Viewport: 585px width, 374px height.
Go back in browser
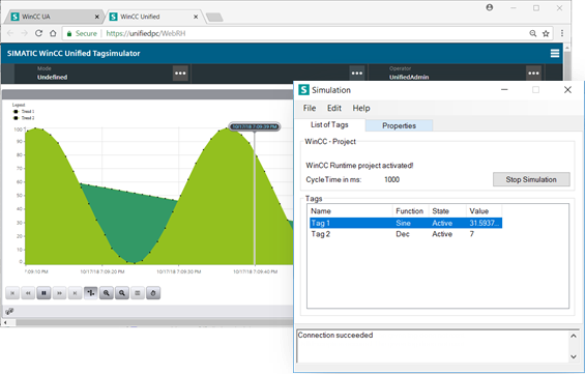click(x=10, y=33)
